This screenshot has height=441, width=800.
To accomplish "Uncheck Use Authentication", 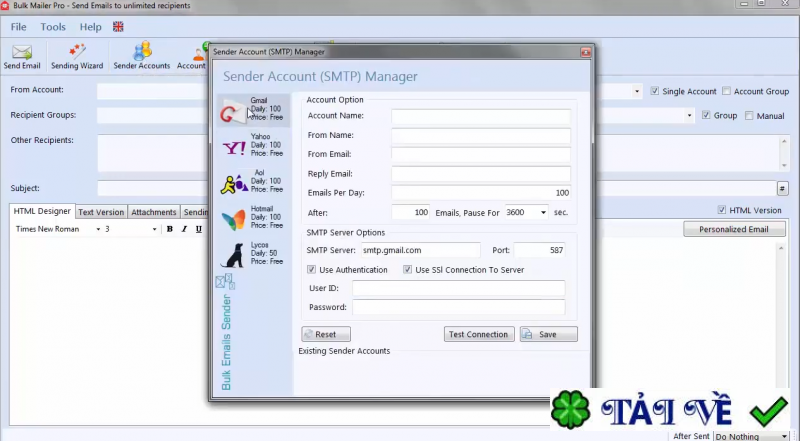I will 311,270.
